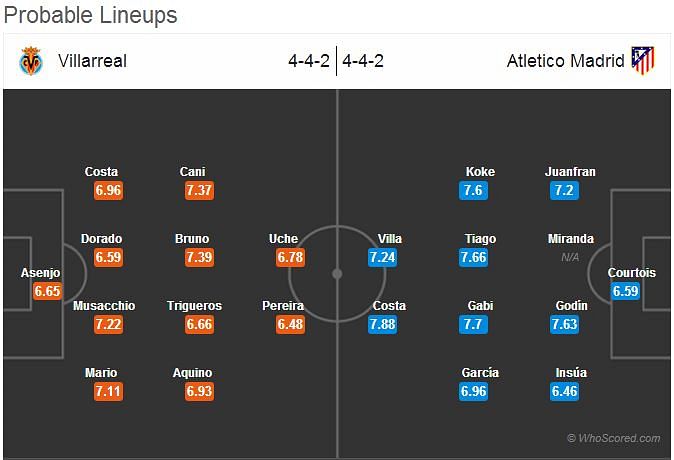Viewport: 674px width, 460px height.
Task: Open the Atletico Madrid team name link
Action: (x=565, y=61)
